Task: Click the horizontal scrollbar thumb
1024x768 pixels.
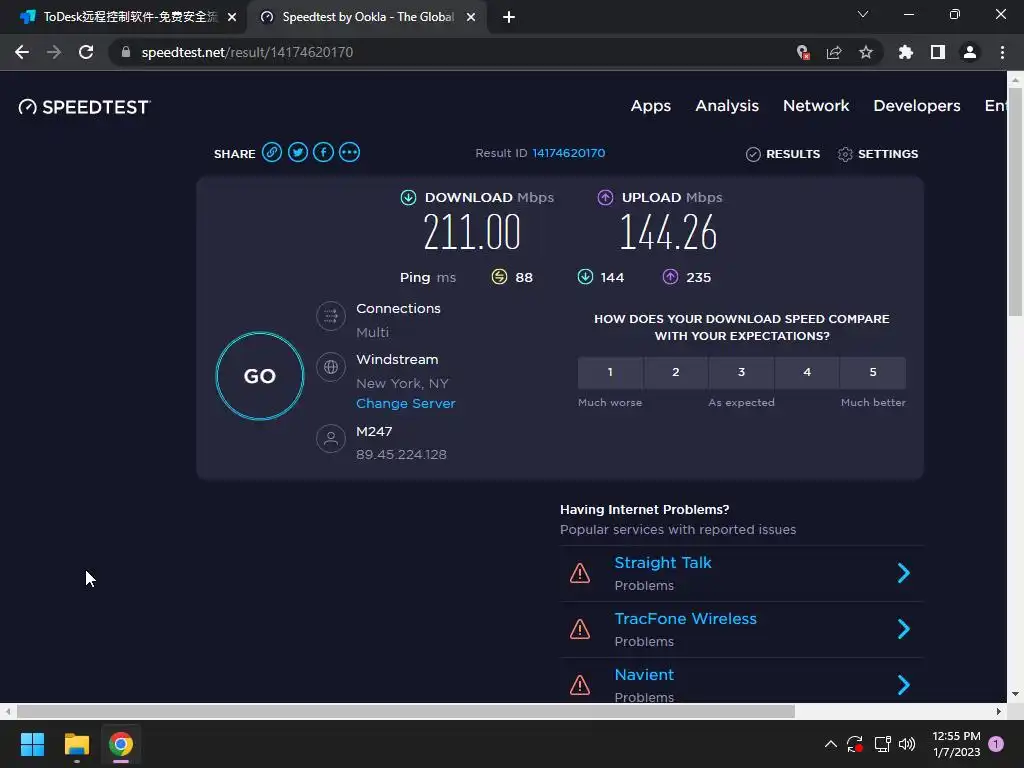Action: [x=406, y=711]
